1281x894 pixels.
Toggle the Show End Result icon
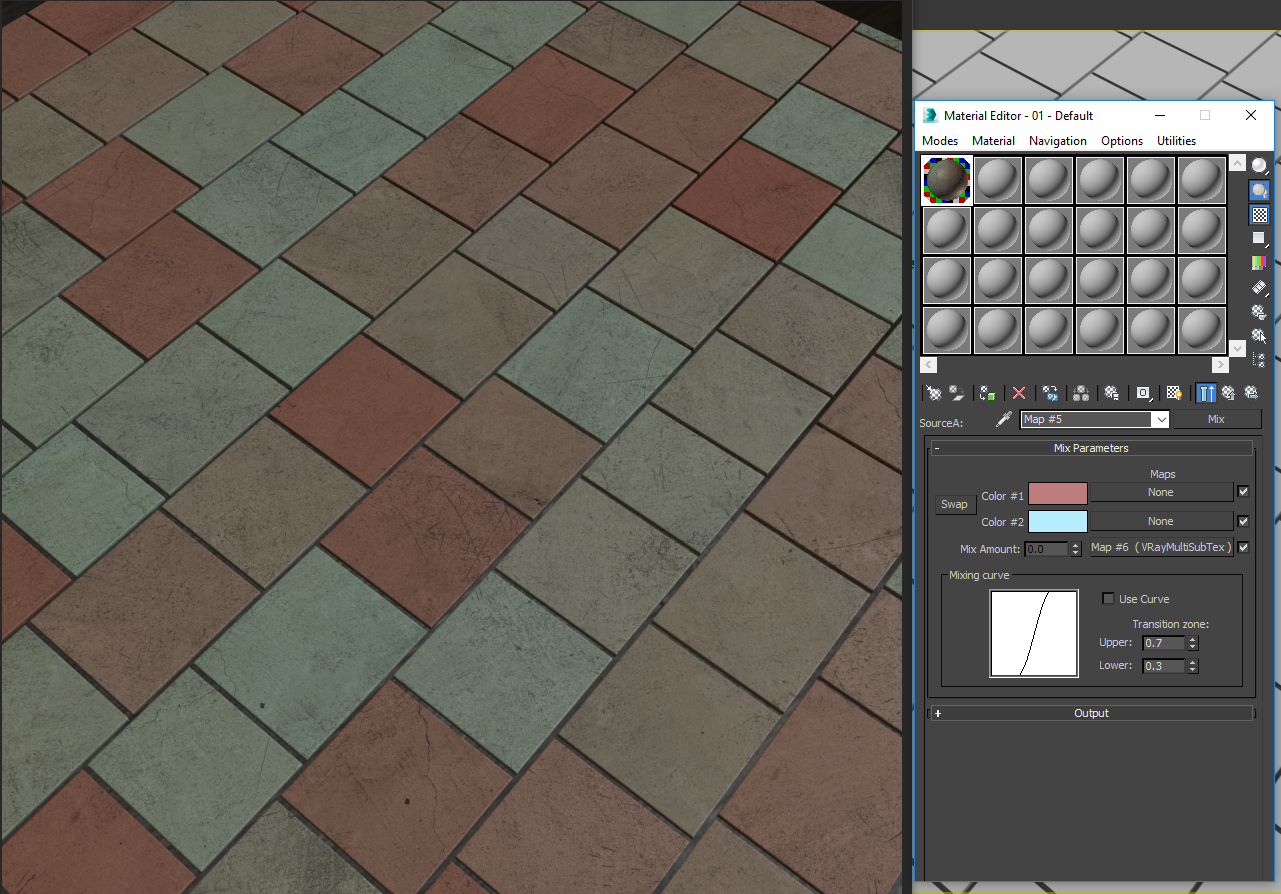click(x=1206, y=393)
